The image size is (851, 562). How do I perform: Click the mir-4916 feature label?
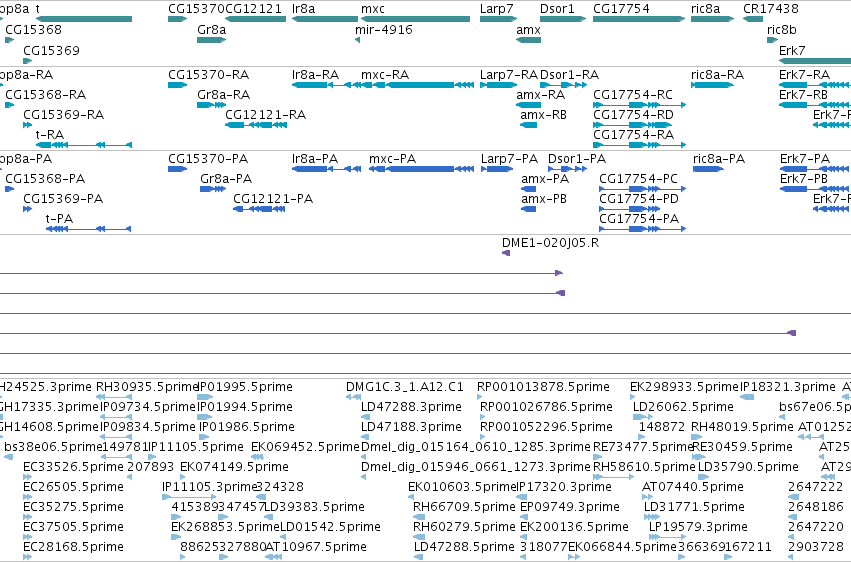point(384,29)
